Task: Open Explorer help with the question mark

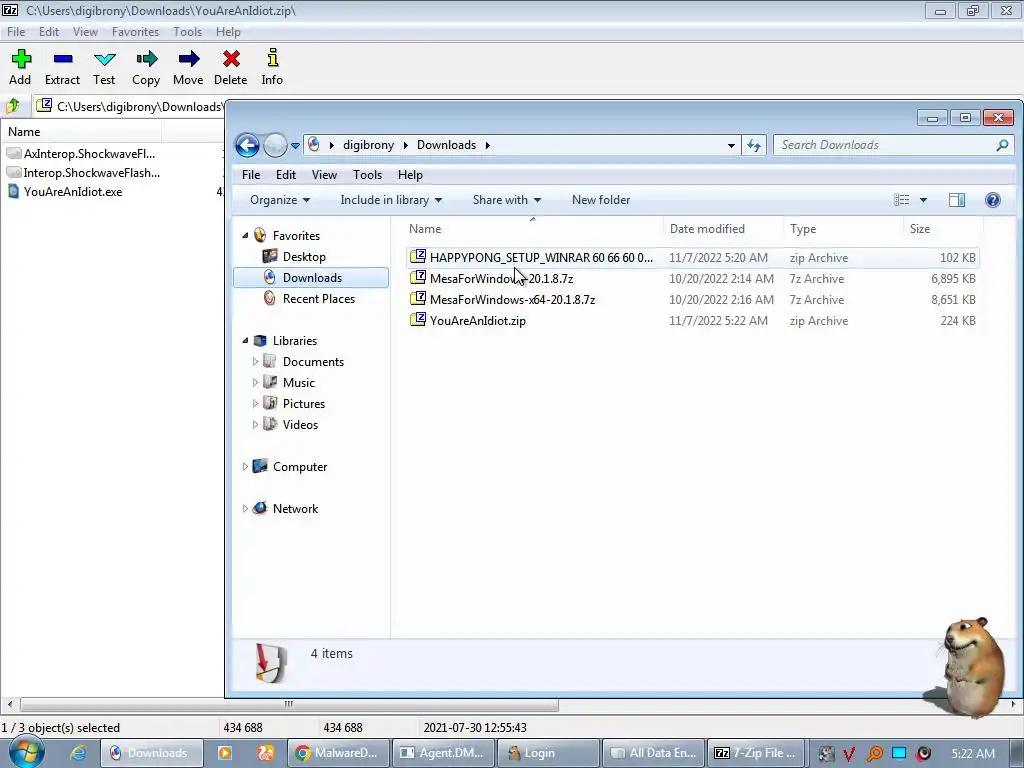Action: (993, 200)
